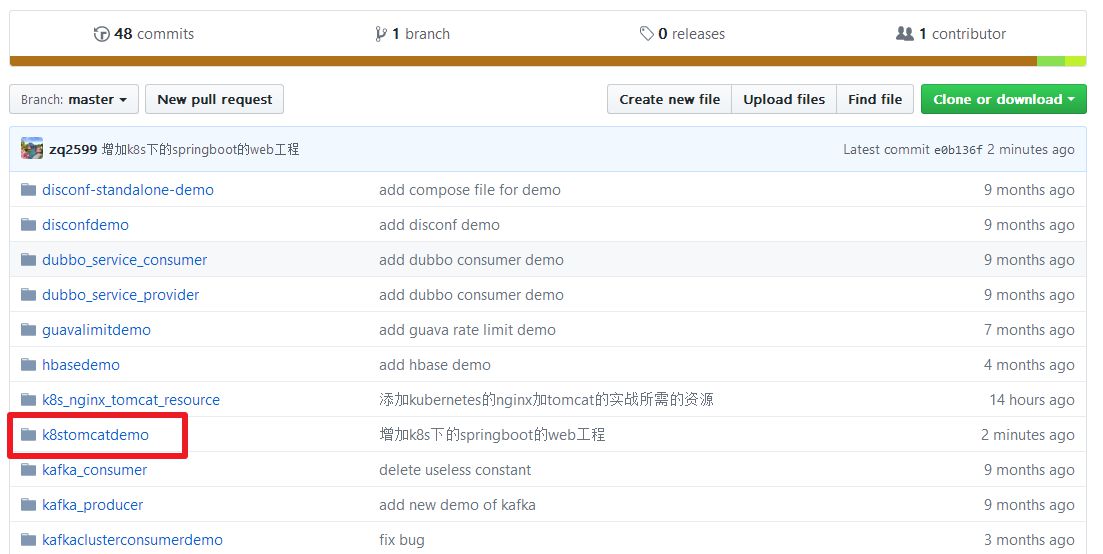The image size is (1103, 554).
Task: Open 'add hbase demo' commit message
Action: point(435,365)
